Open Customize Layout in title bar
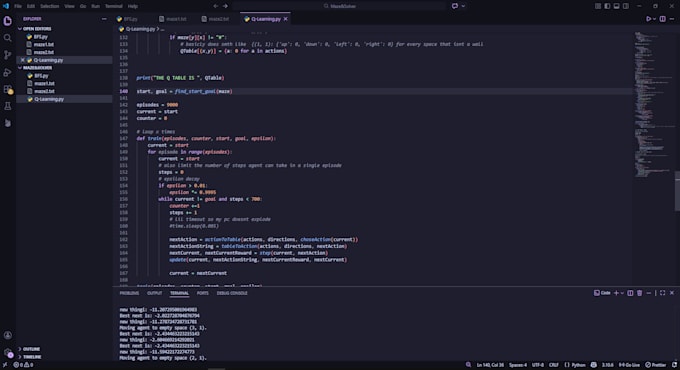The height and width of the screenshot is (370, 680). click(x=598, y=6)
